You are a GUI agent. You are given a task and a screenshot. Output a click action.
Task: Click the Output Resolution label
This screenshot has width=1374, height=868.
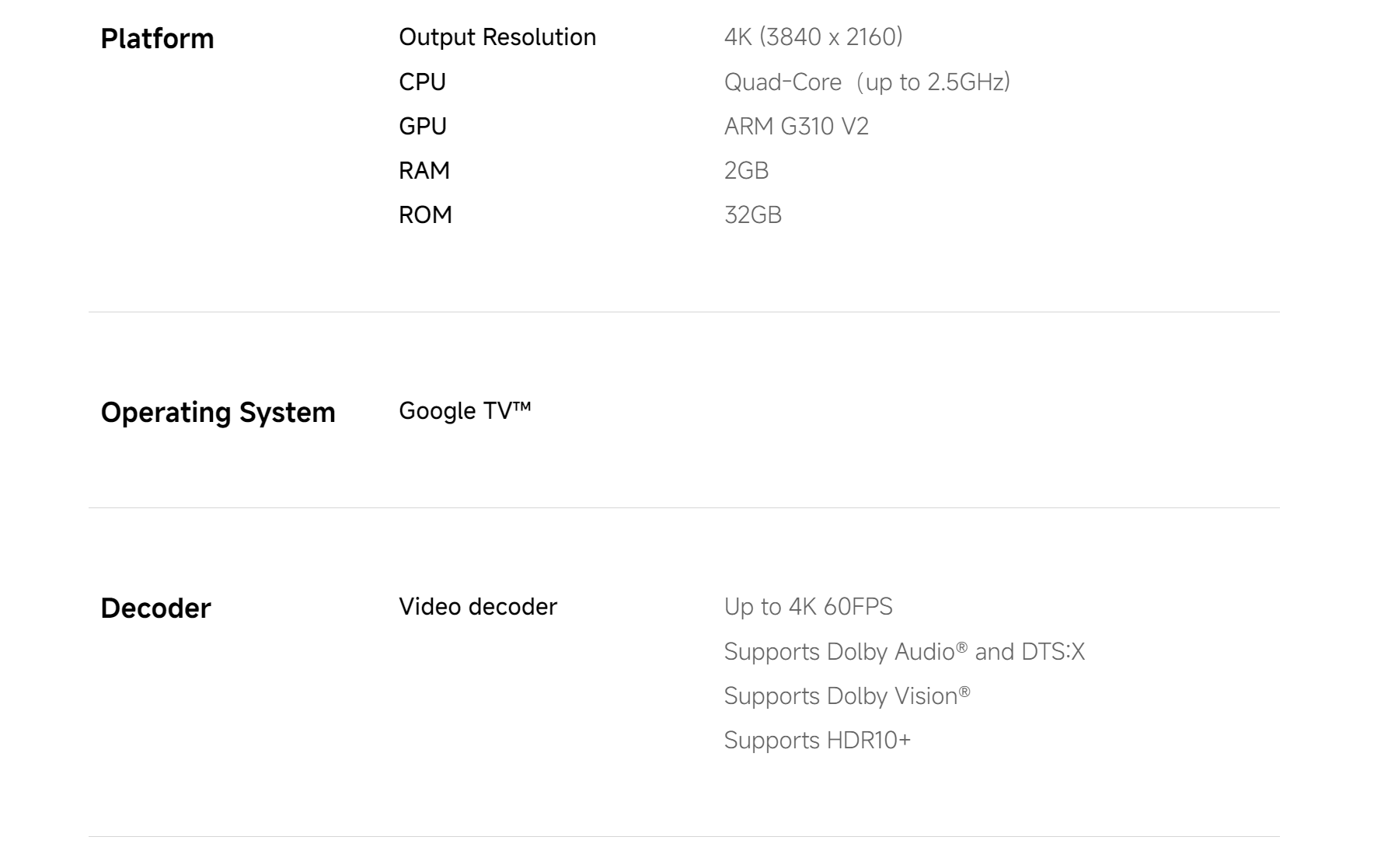(x=497, y=37)
